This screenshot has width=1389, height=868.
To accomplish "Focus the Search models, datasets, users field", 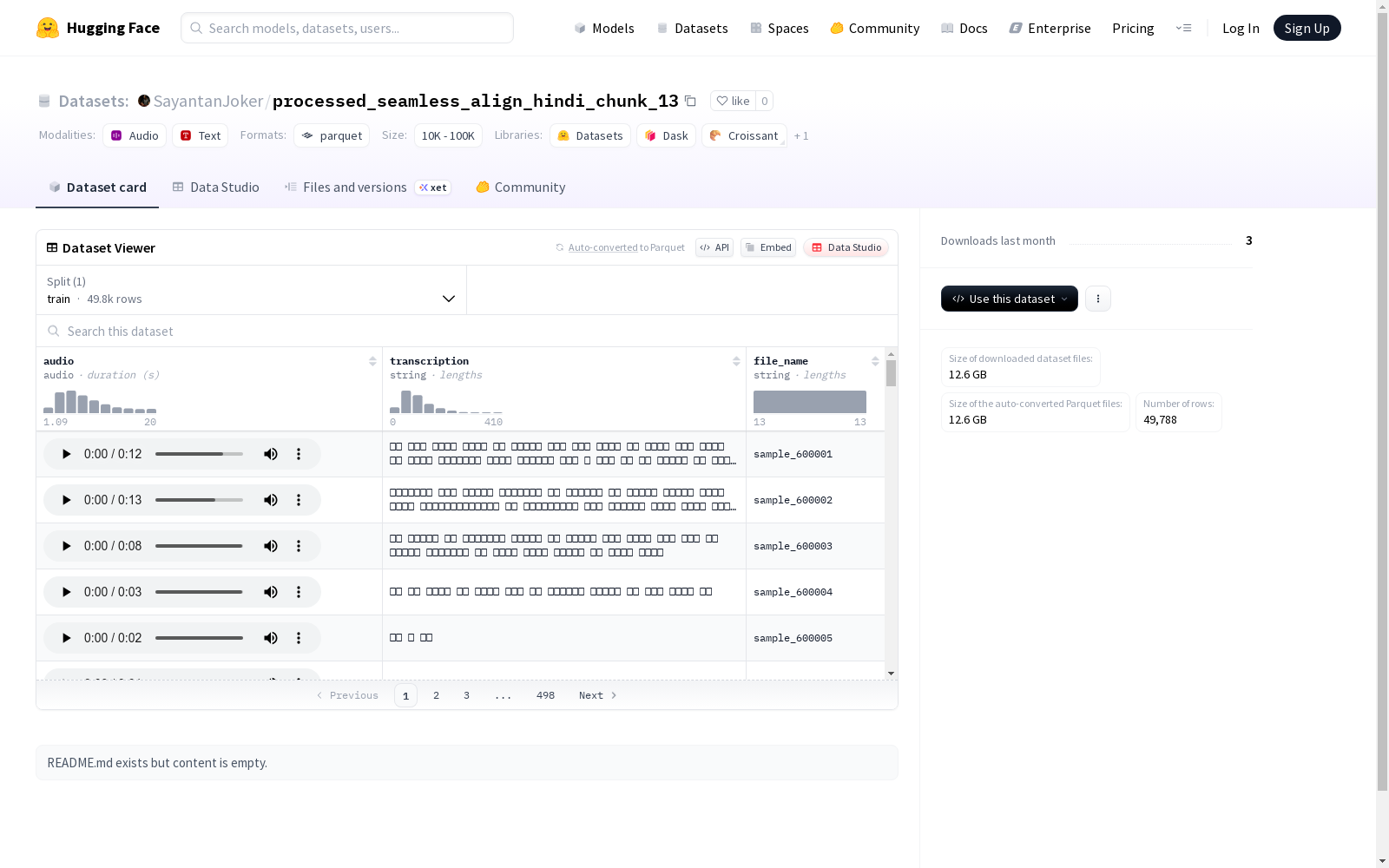I will tap(347, 28).
